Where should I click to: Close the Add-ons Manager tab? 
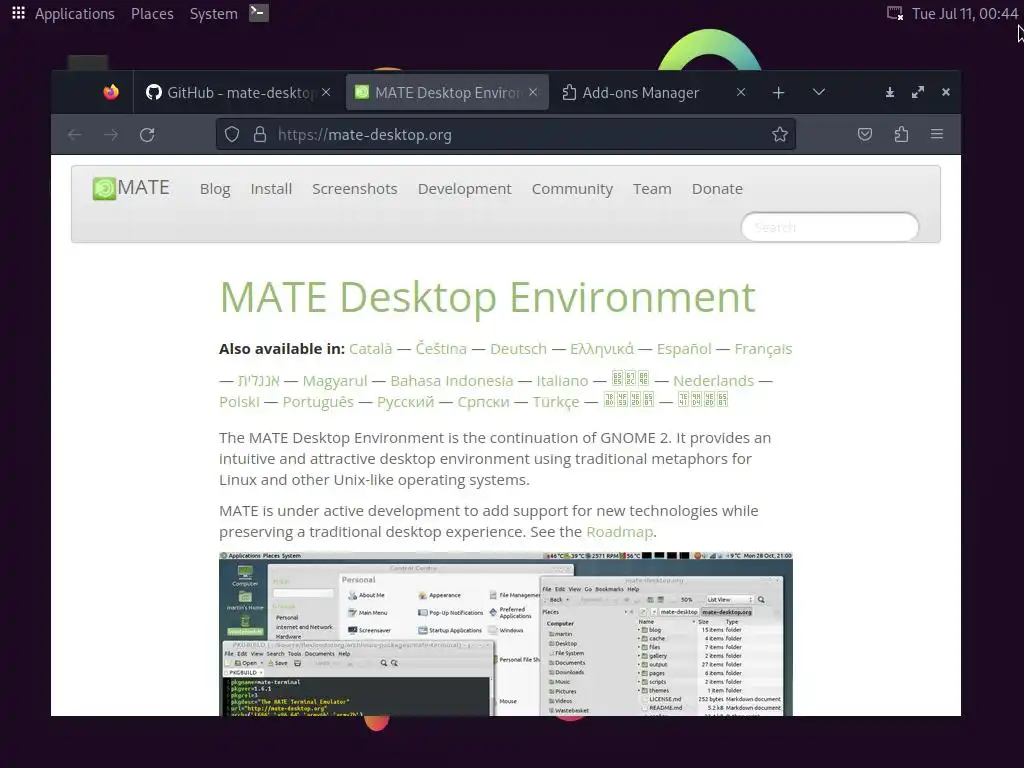click(741, 92)
